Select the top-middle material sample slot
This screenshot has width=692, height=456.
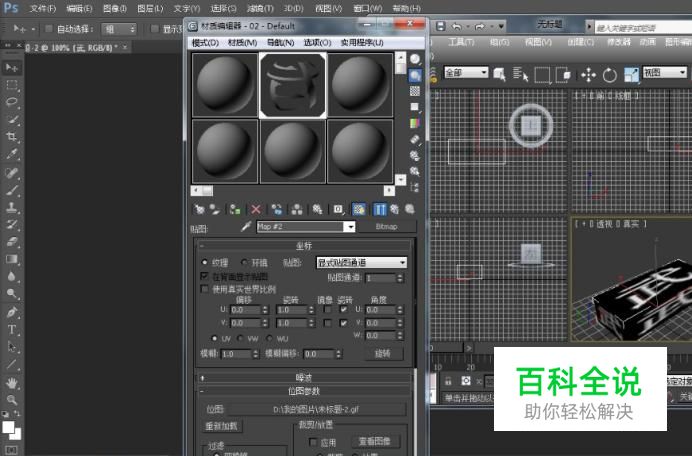pos(292,84)
